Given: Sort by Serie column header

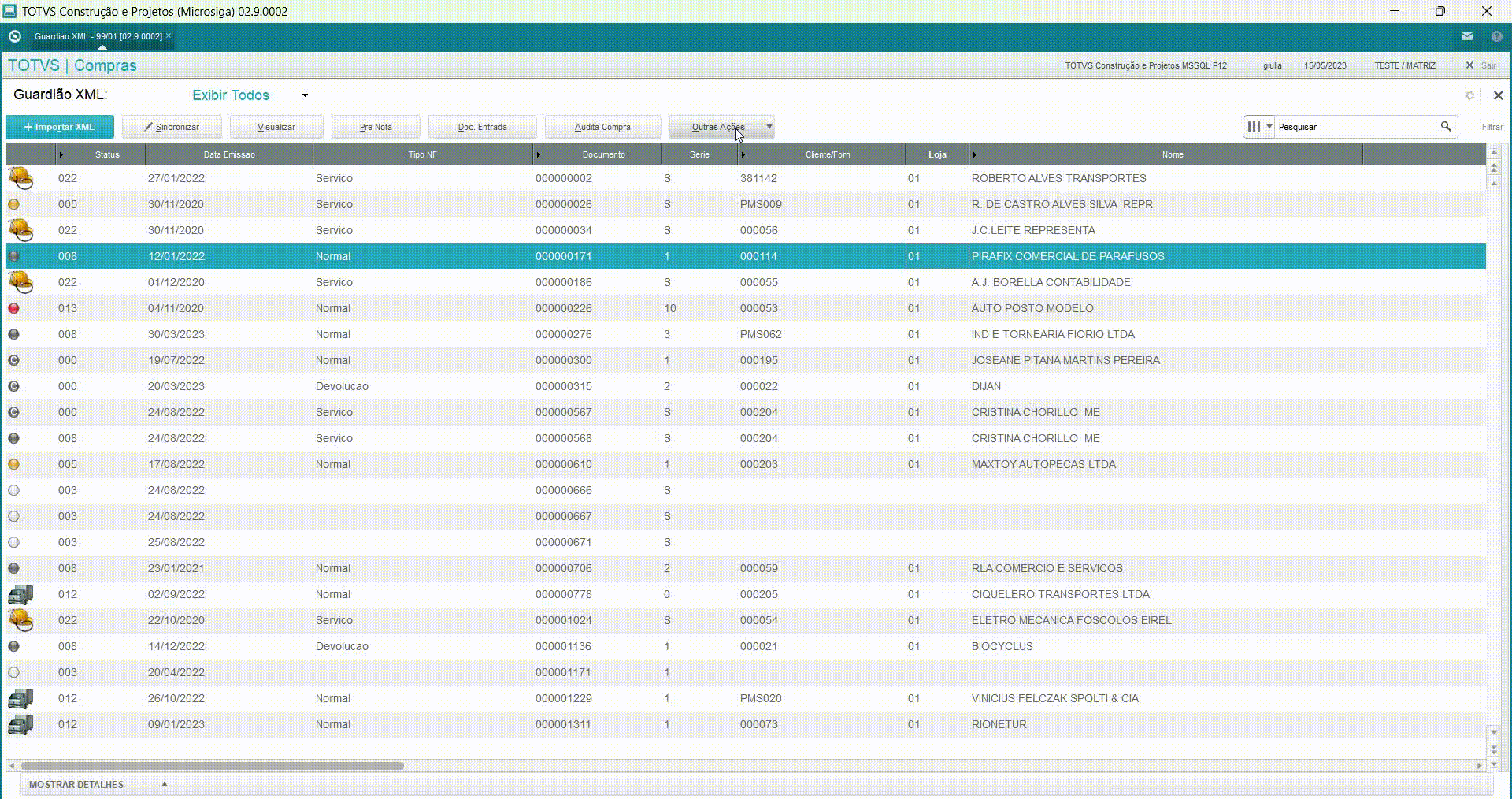Looking at the screenshot, I should click(699, 154).
